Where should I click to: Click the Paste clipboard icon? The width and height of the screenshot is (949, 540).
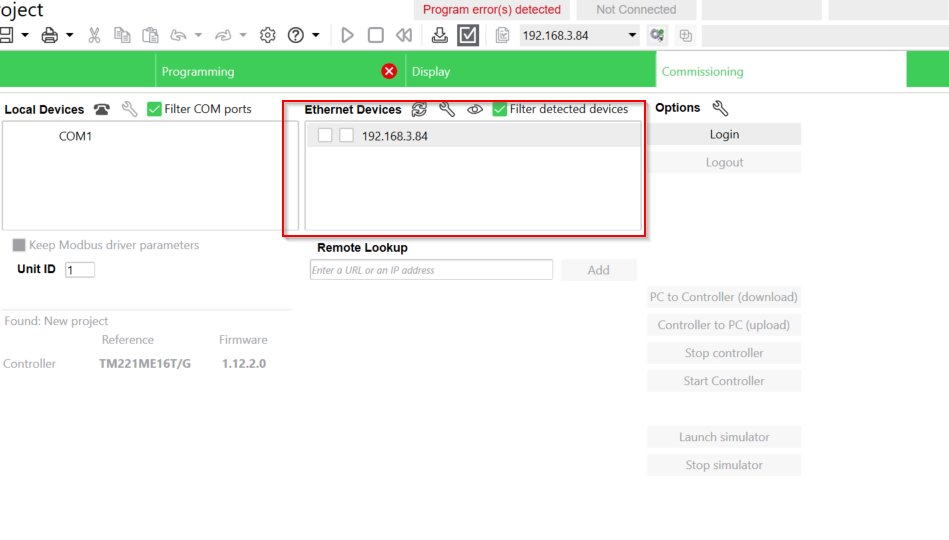point(150,35)
